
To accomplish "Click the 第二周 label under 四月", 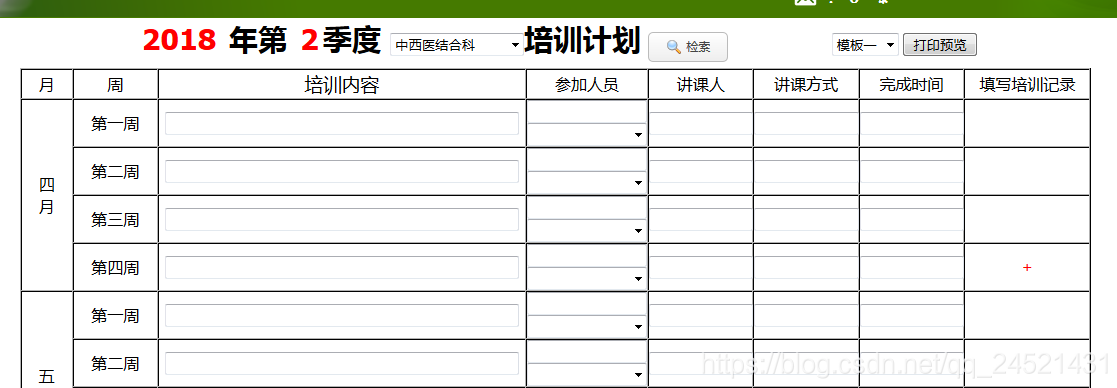I will (x=115, y=172).
